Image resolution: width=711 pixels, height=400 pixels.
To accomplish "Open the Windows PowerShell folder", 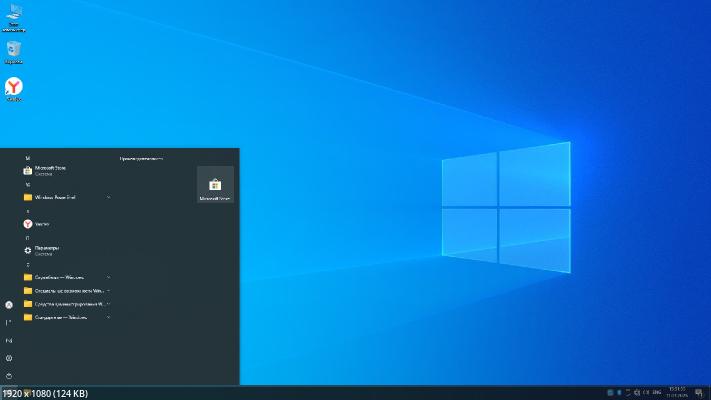I will (x=67, y=197).
